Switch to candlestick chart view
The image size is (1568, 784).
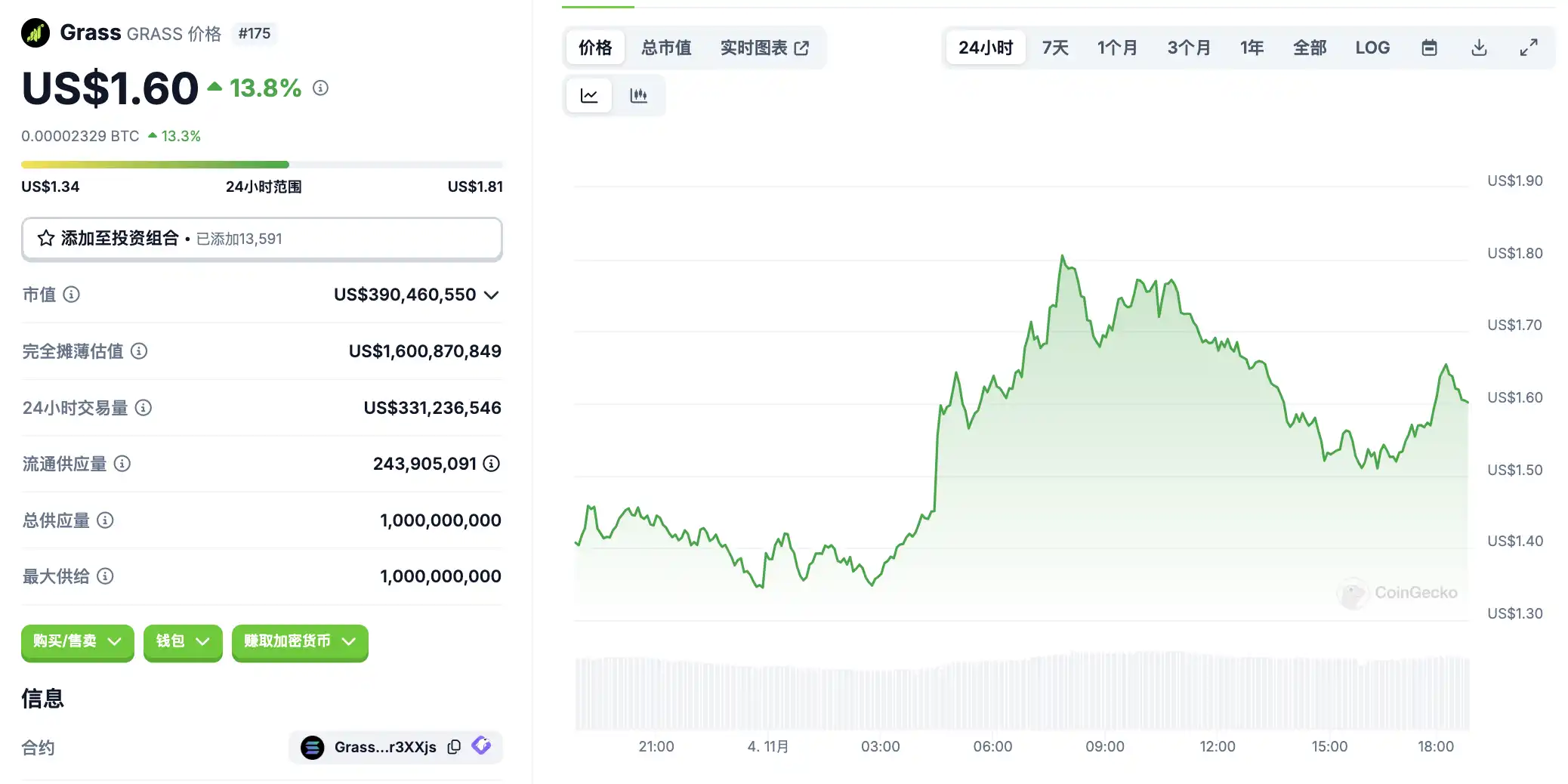tap(638, 95)
